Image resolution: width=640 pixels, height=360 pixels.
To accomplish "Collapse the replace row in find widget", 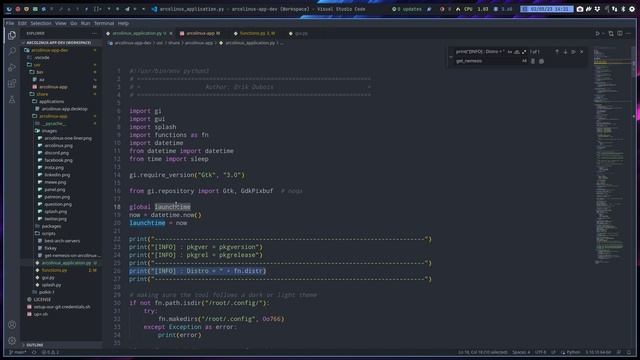I will pos(451,57).
